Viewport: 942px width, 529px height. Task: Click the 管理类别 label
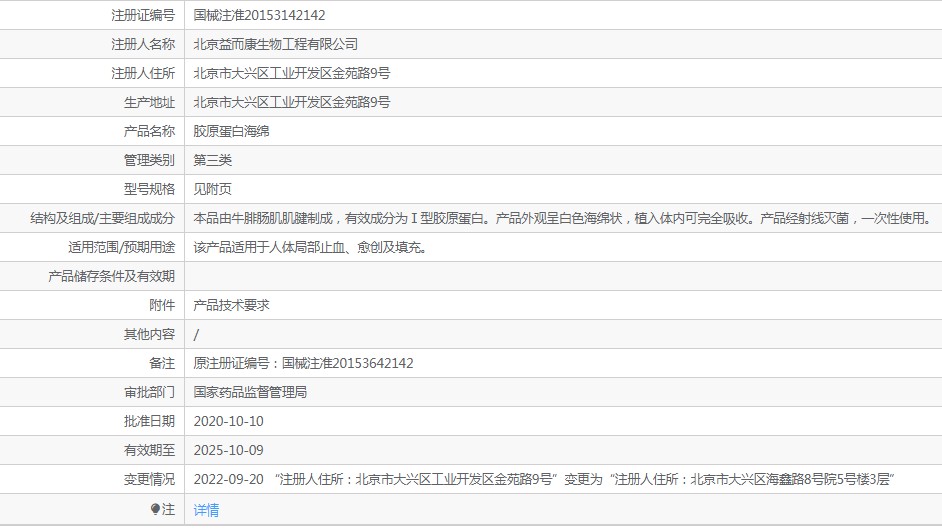pyautogui.click(x=150, y=160)
